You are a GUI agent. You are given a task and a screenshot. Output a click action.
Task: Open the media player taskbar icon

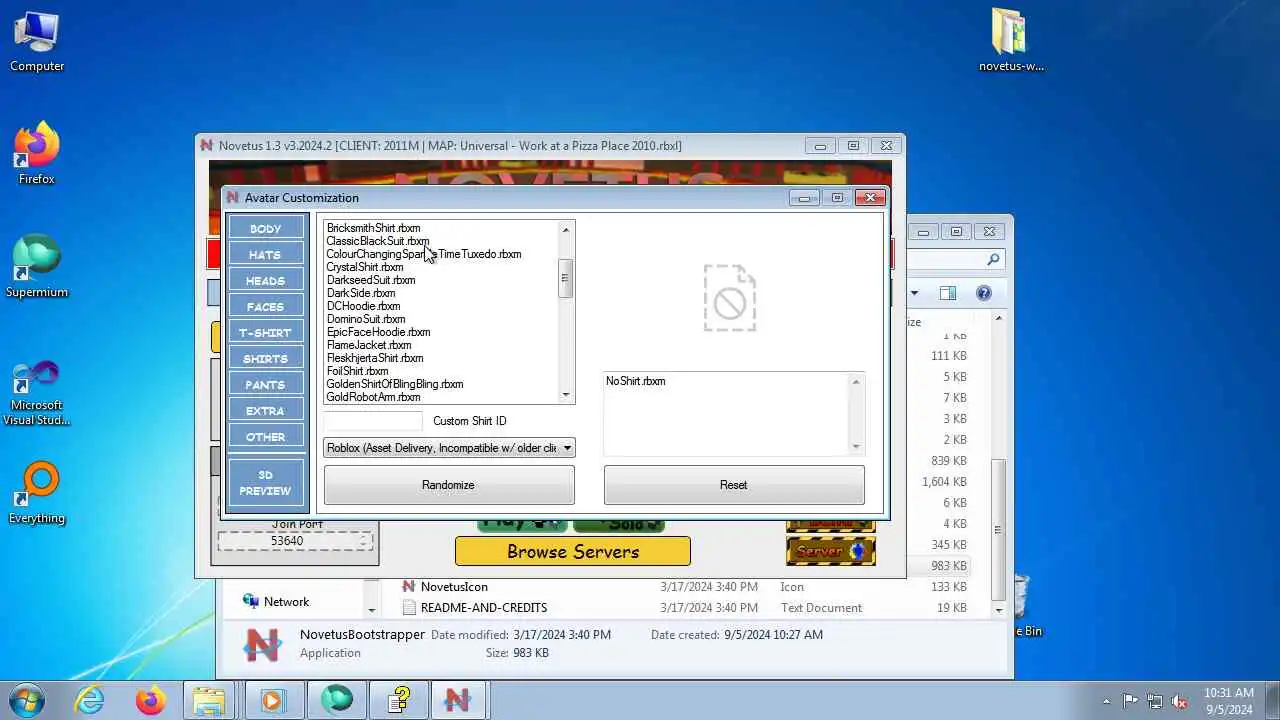pos(271,700)
